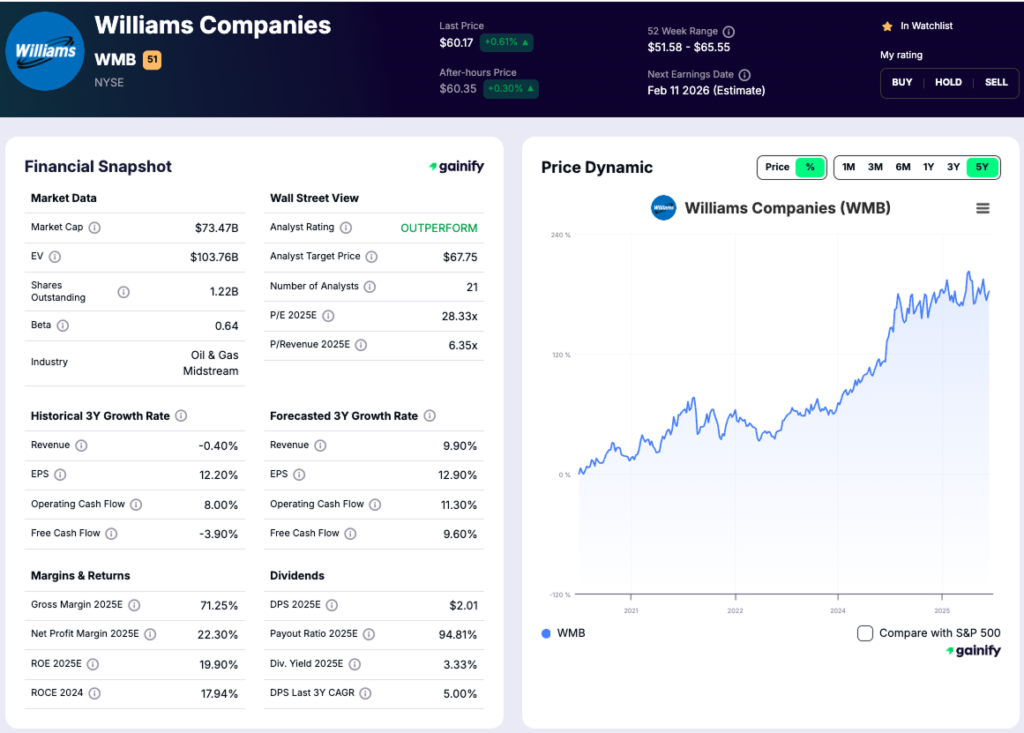Open the Market Cap info tooltip icon
The width and height of the screenshot is (1024, 733).
pyautogui.click(x=96, y=228)
